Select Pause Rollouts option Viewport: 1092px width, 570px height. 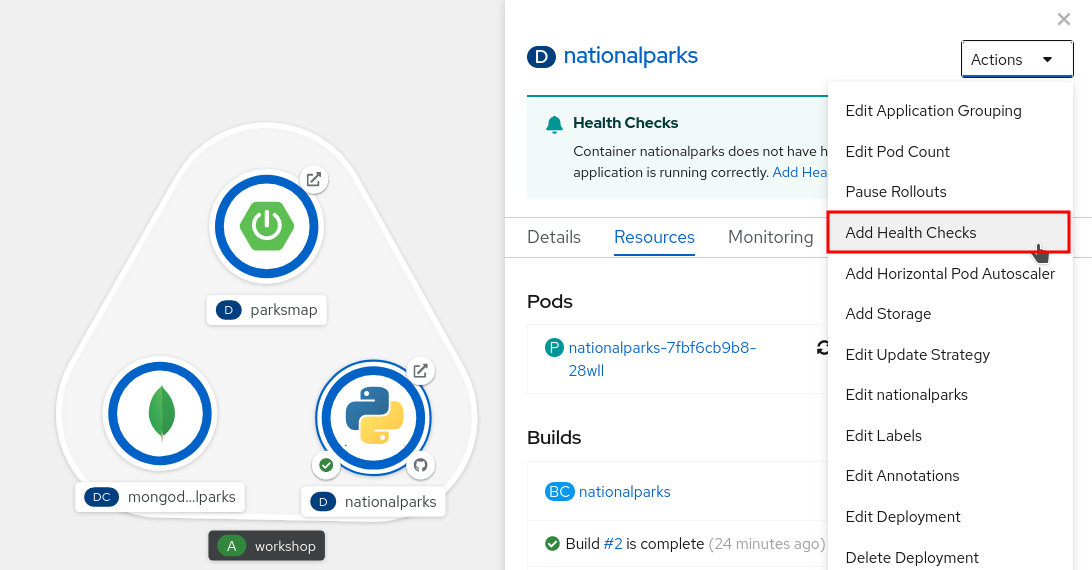pos(895,191)
